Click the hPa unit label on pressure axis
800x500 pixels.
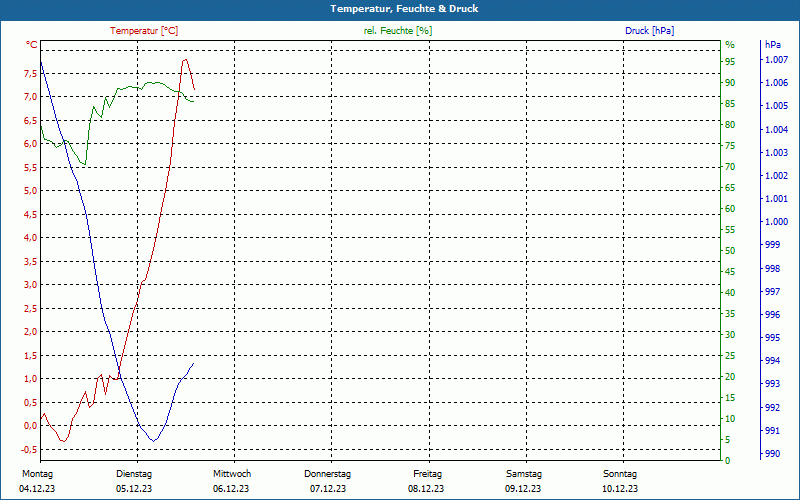(x=773, y=45)
